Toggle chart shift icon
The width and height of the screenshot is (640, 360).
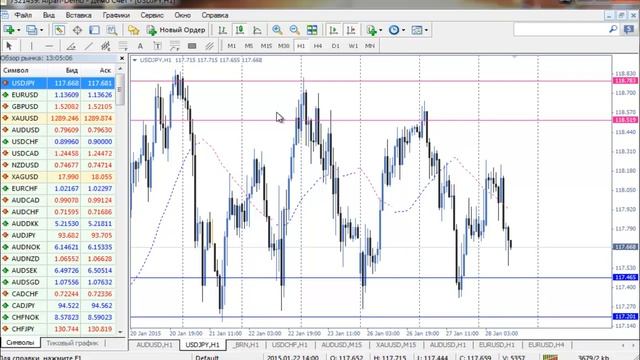click(351, 30)
